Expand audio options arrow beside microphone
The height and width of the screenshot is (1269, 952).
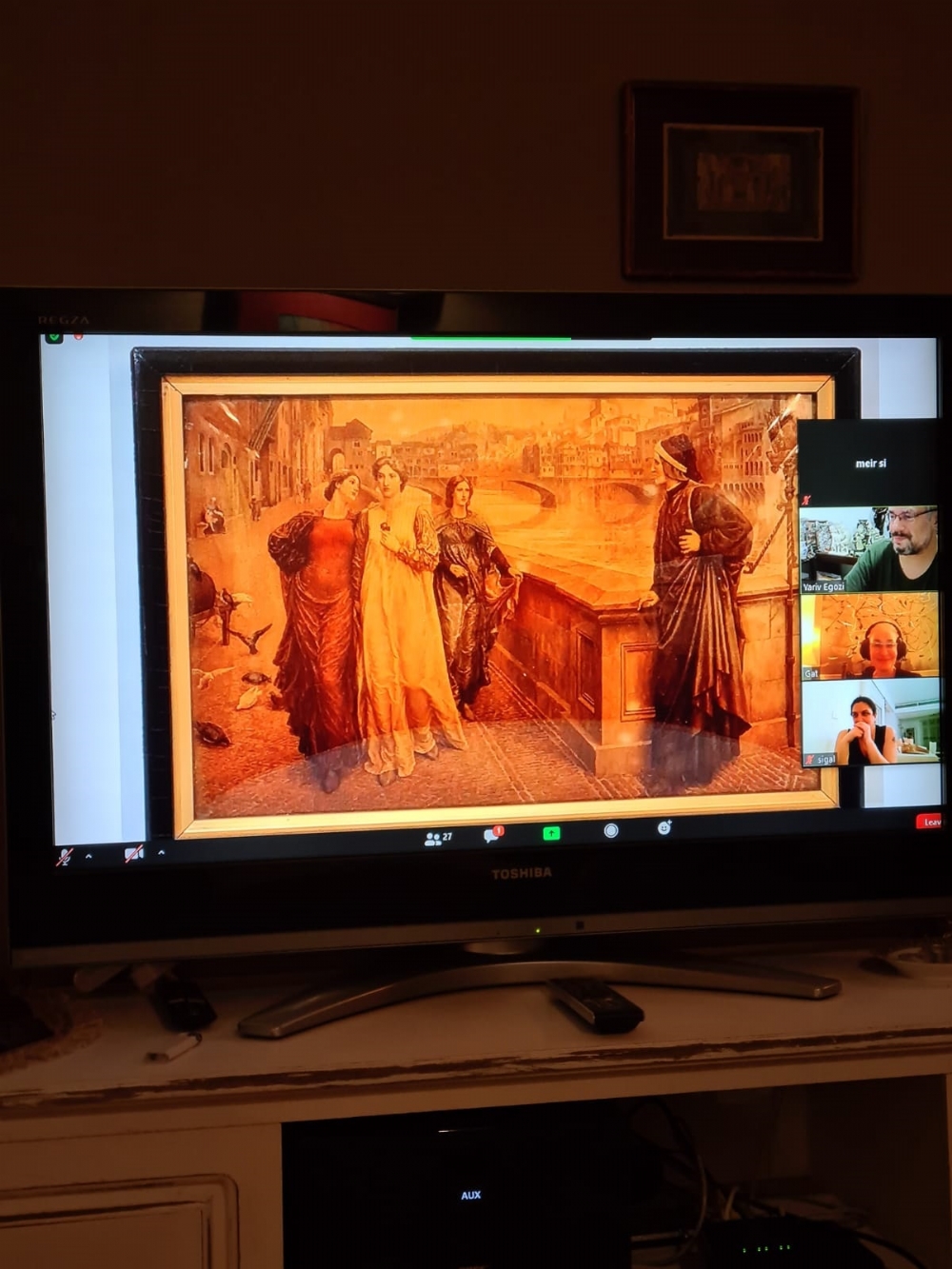click(89, 856)
